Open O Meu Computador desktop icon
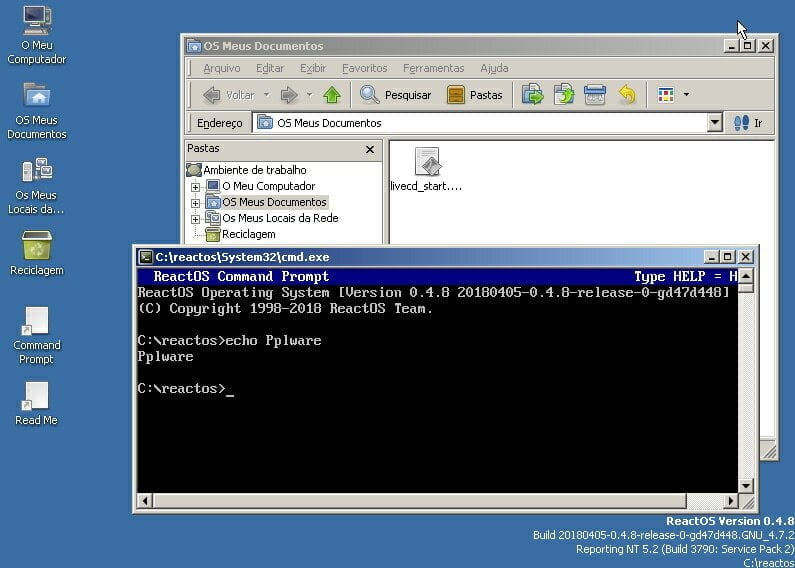Screen dimensions: 795x568 37,36
